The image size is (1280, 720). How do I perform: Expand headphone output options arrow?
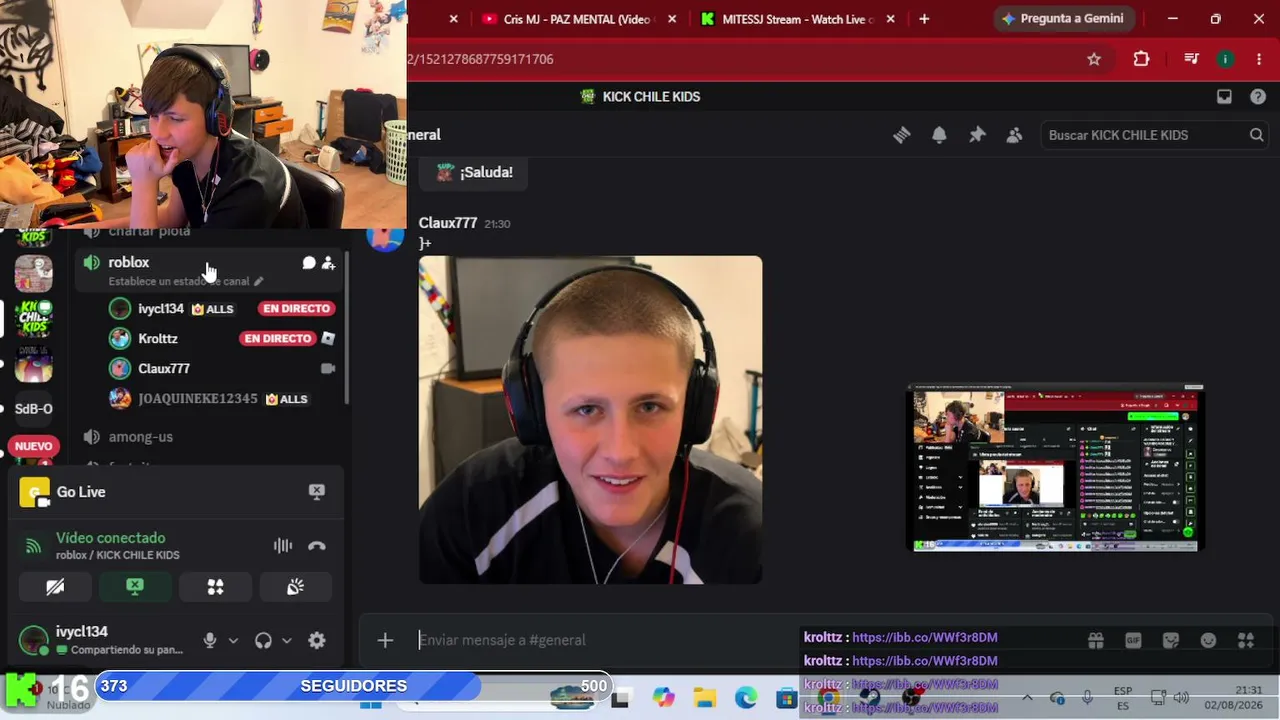[286, 641]
